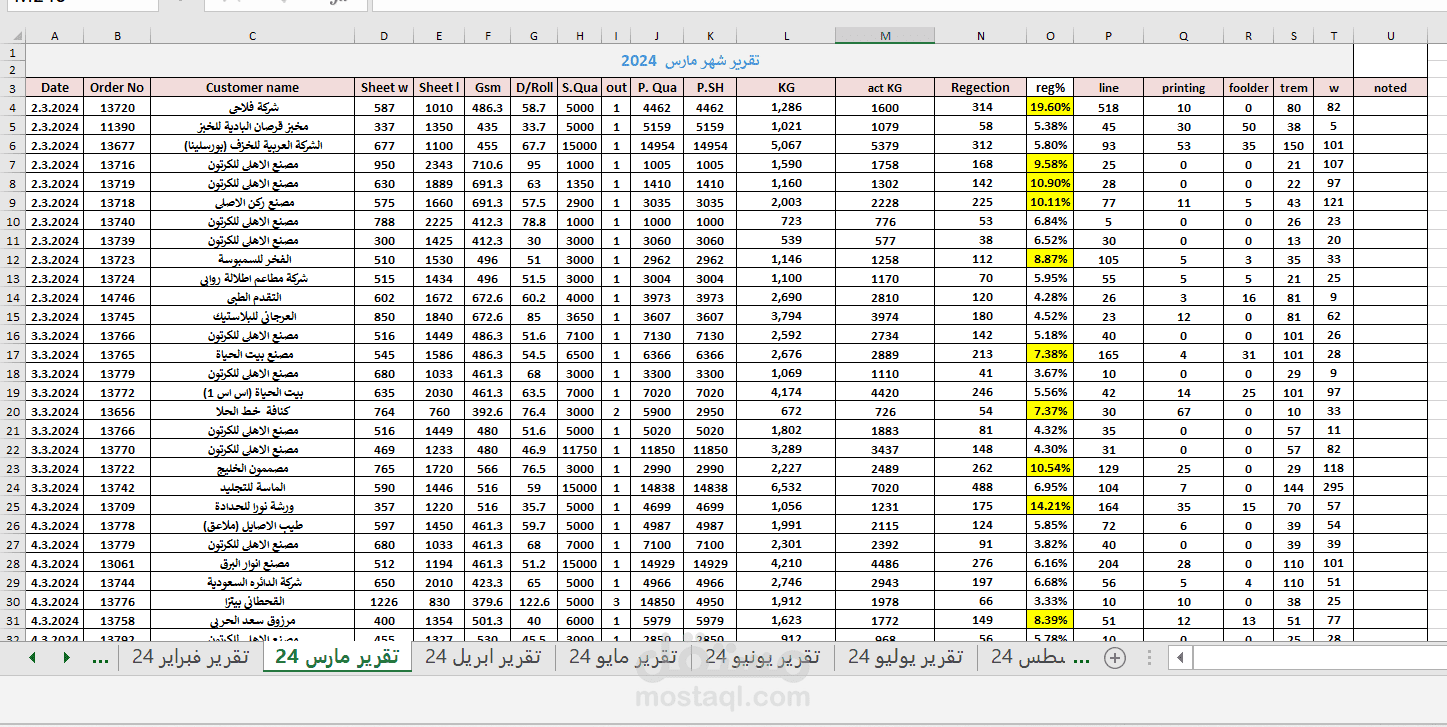The width and height of the screenshot is (1447, 727).
Task: Select column C header
Action: pyautogui.click(x=252, y=36)
